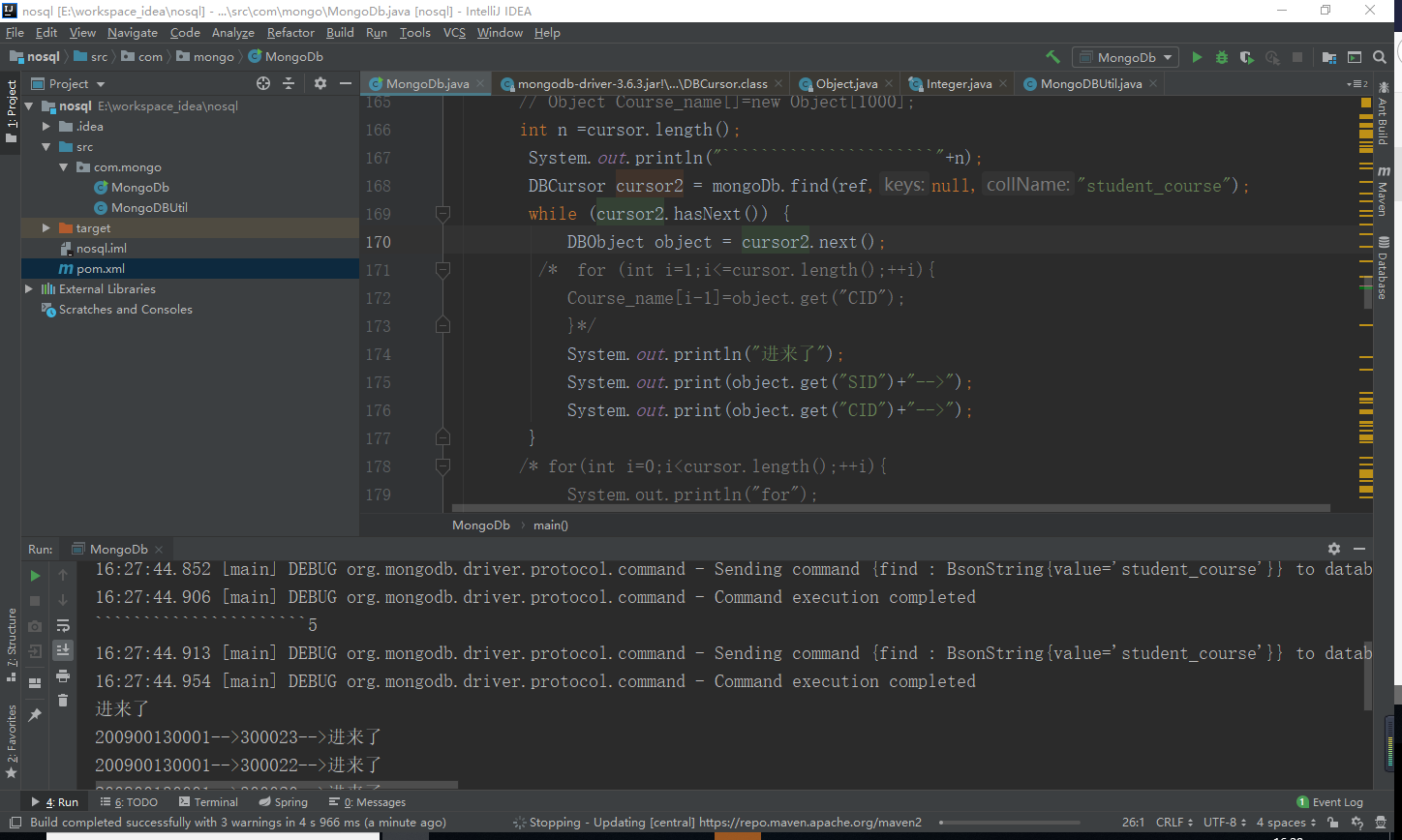This screenshot has width=1402, height=840.
Task: Expand the target folder node
Action: (46, 228)
